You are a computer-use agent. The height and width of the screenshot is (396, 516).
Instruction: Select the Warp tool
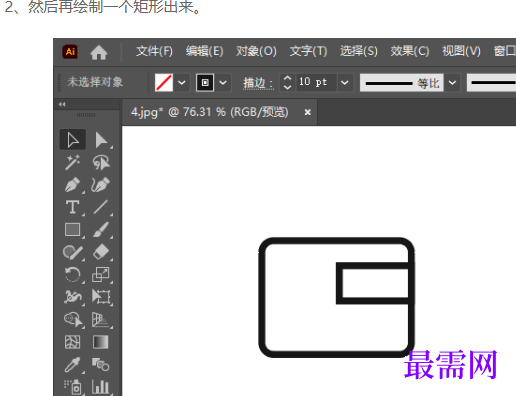coord(73,297)
